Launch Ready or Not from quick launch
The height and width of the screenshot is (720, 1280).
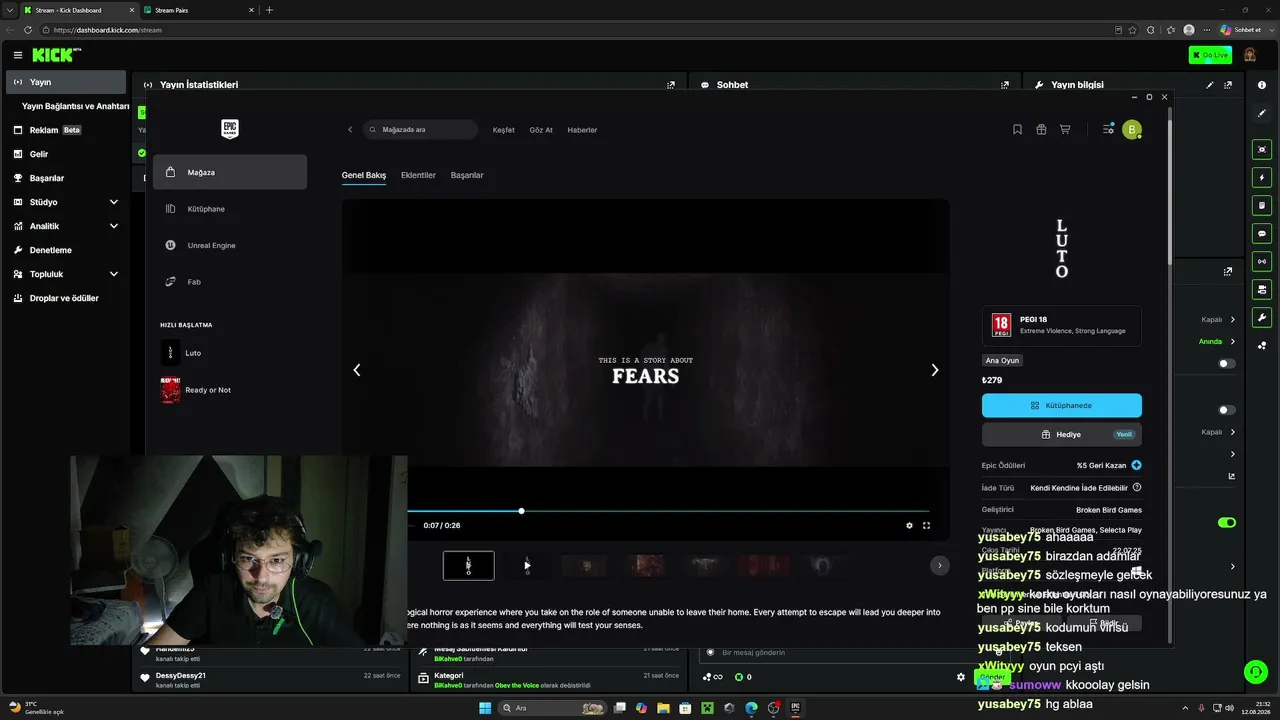[x=230, y=390]
